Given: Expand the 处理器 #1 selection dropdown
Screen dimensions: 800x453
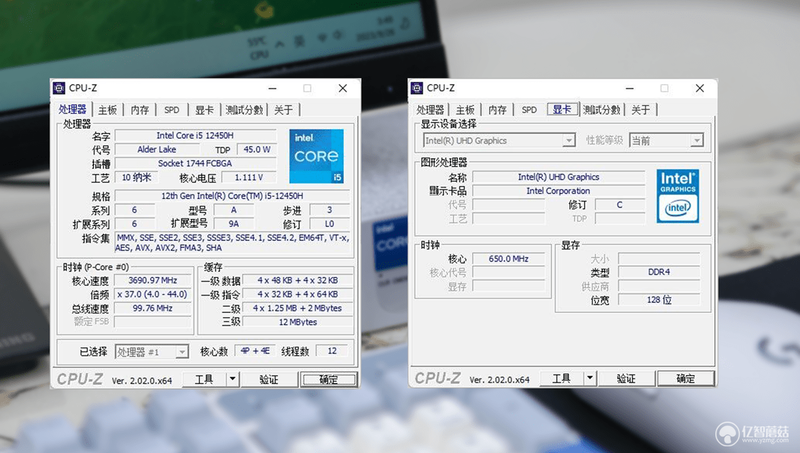Looking at the screenshot, I should (x=182, y=351).
